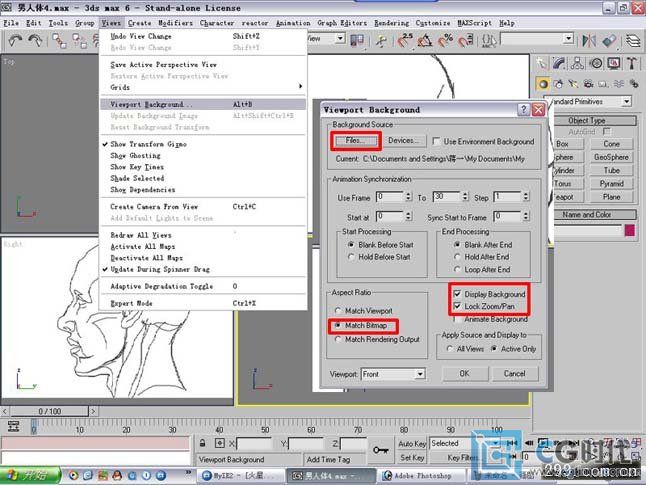Click the Align tool icon

pos(609,40)
